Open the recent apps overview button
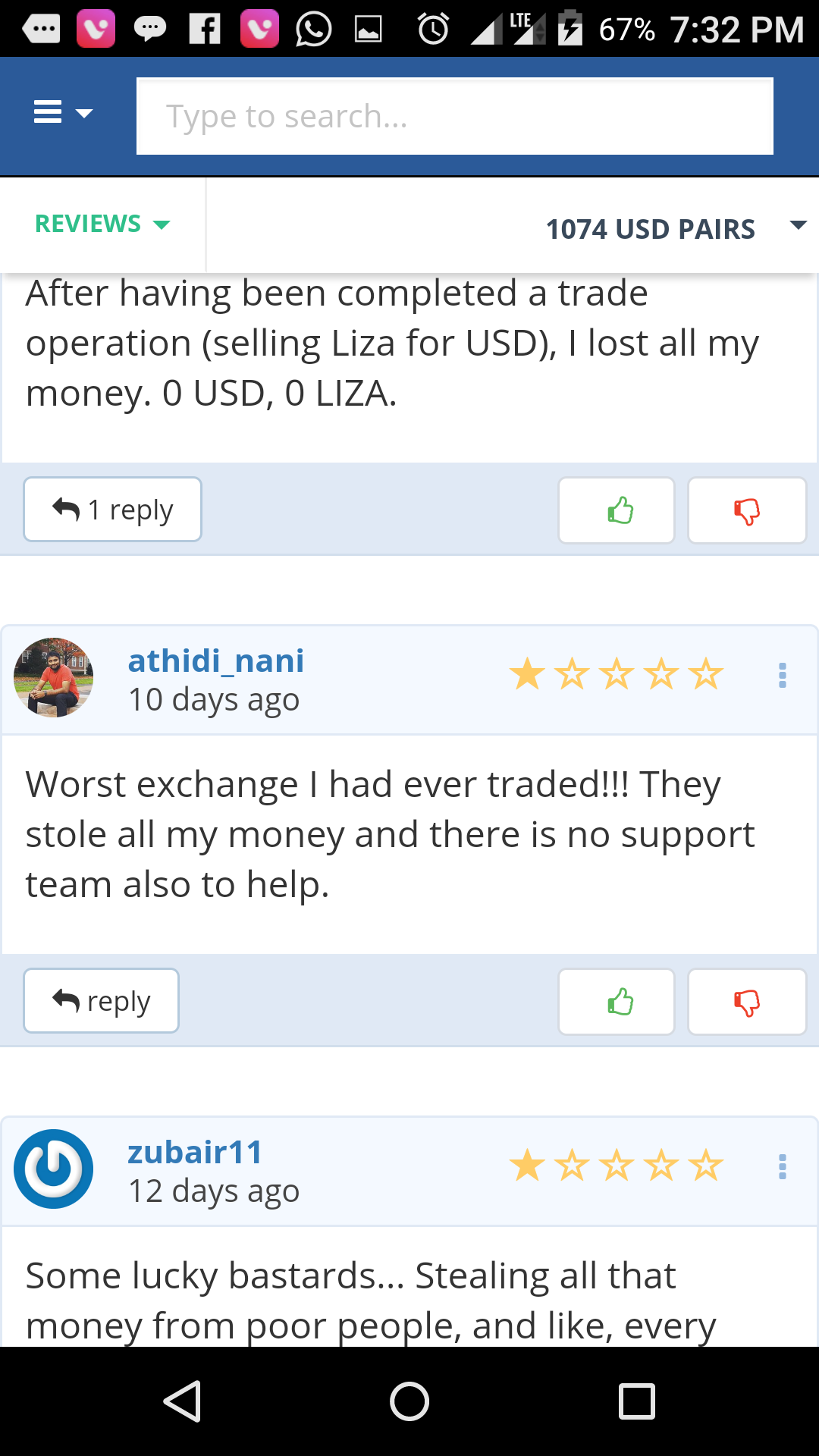The width and height of the screenshot is (819, 1456). 636,1401
